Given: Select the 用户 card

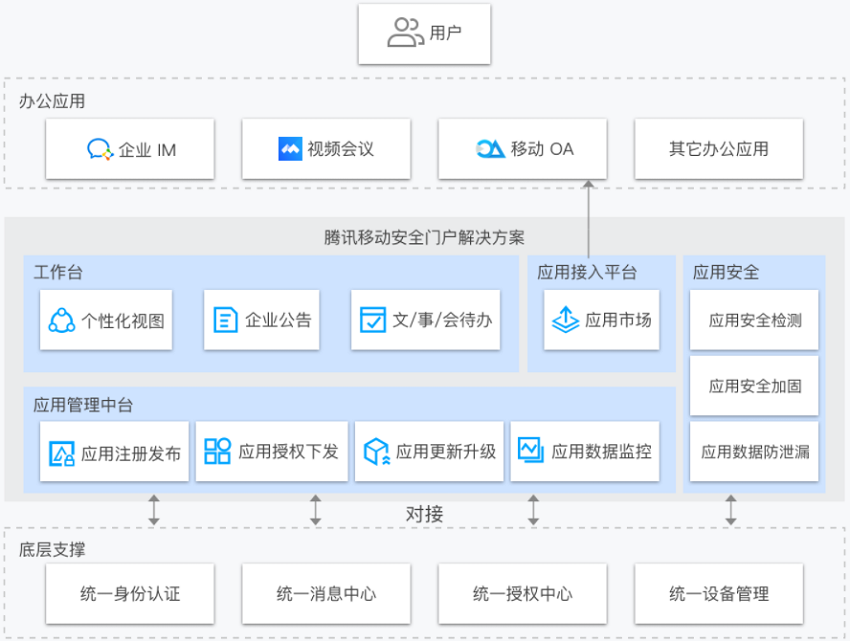Looking at the screenshot, I should 424,34.
